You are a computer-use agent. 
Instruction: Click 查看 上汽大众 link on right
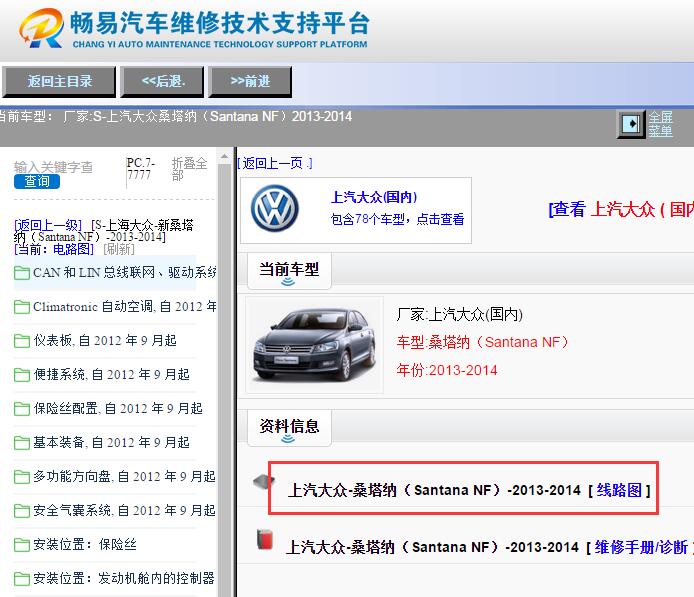[x=621, y=209]
